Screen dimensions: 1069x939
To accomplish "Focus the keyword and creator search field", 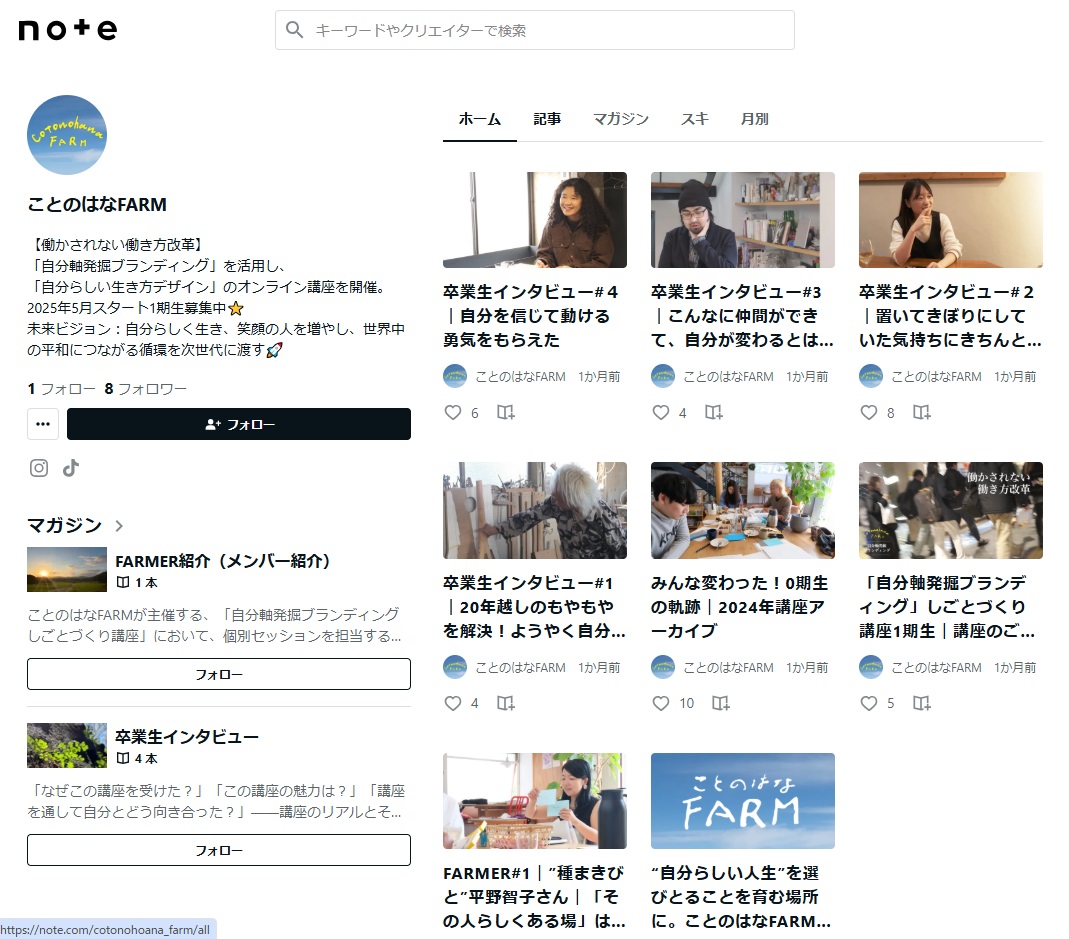I will coord(534,30).
